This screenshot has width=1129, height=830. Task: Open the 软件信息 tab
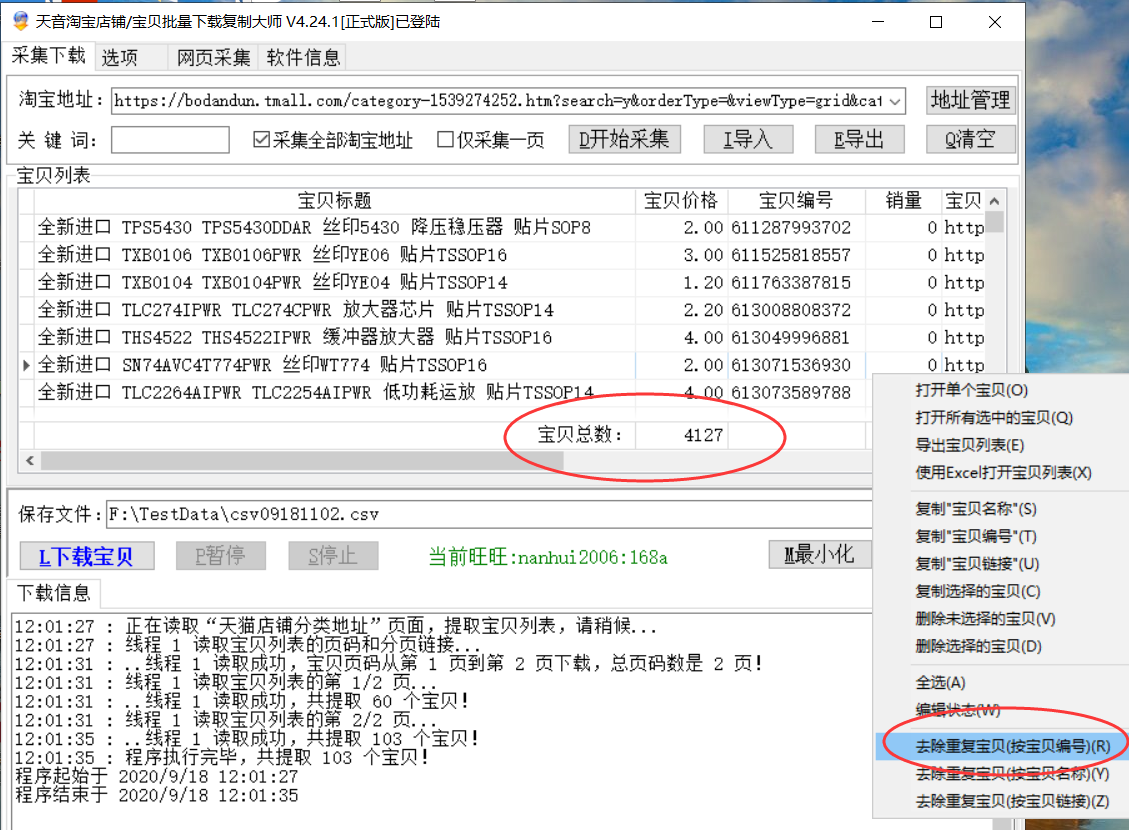(x=303, y=58)
